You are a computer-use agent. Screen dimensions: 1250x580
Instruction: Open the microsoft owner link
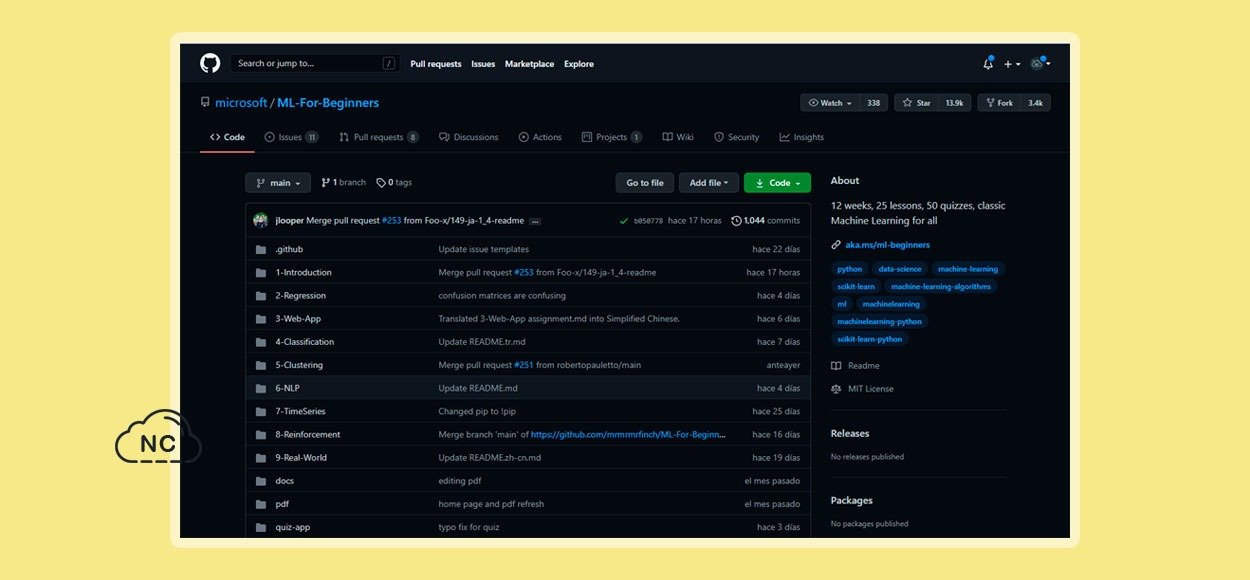click(x=241, y=103)
